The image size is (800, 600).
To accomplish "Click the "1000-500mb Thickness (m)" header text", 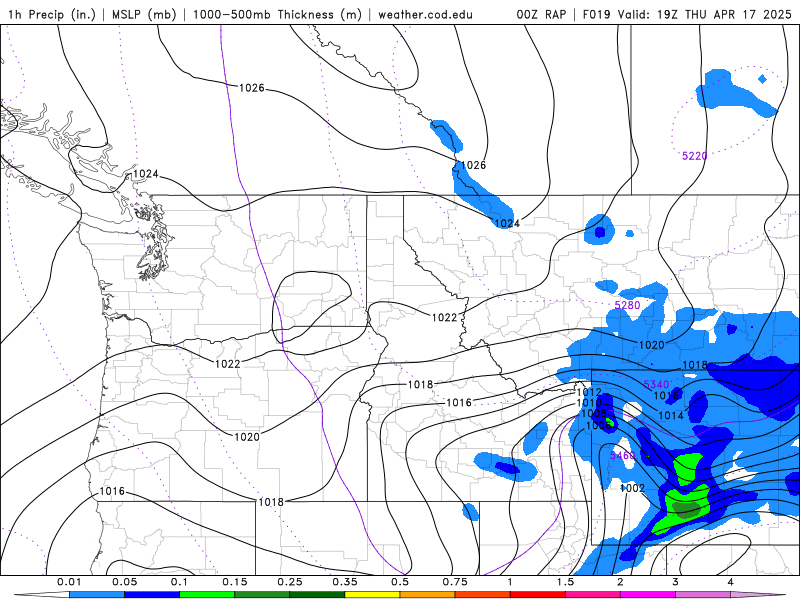I will tap(277, 14).
